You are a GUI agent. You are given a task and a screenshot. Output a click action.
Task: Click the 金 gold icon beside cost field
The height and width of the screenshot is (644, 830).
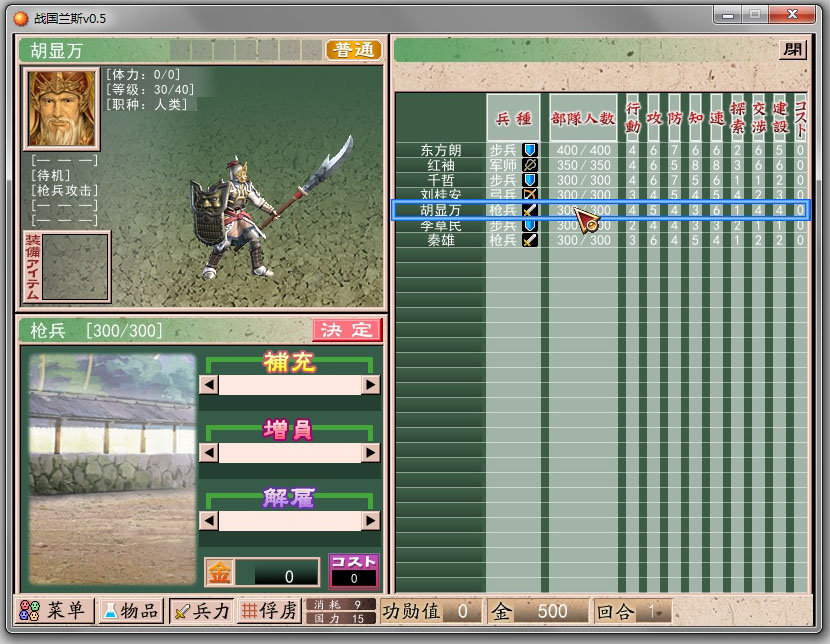(x=219, y=572)
